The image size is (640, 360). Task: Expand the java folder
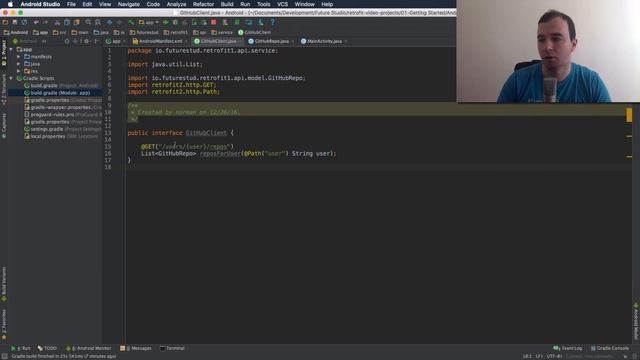(x=18, y=64)
